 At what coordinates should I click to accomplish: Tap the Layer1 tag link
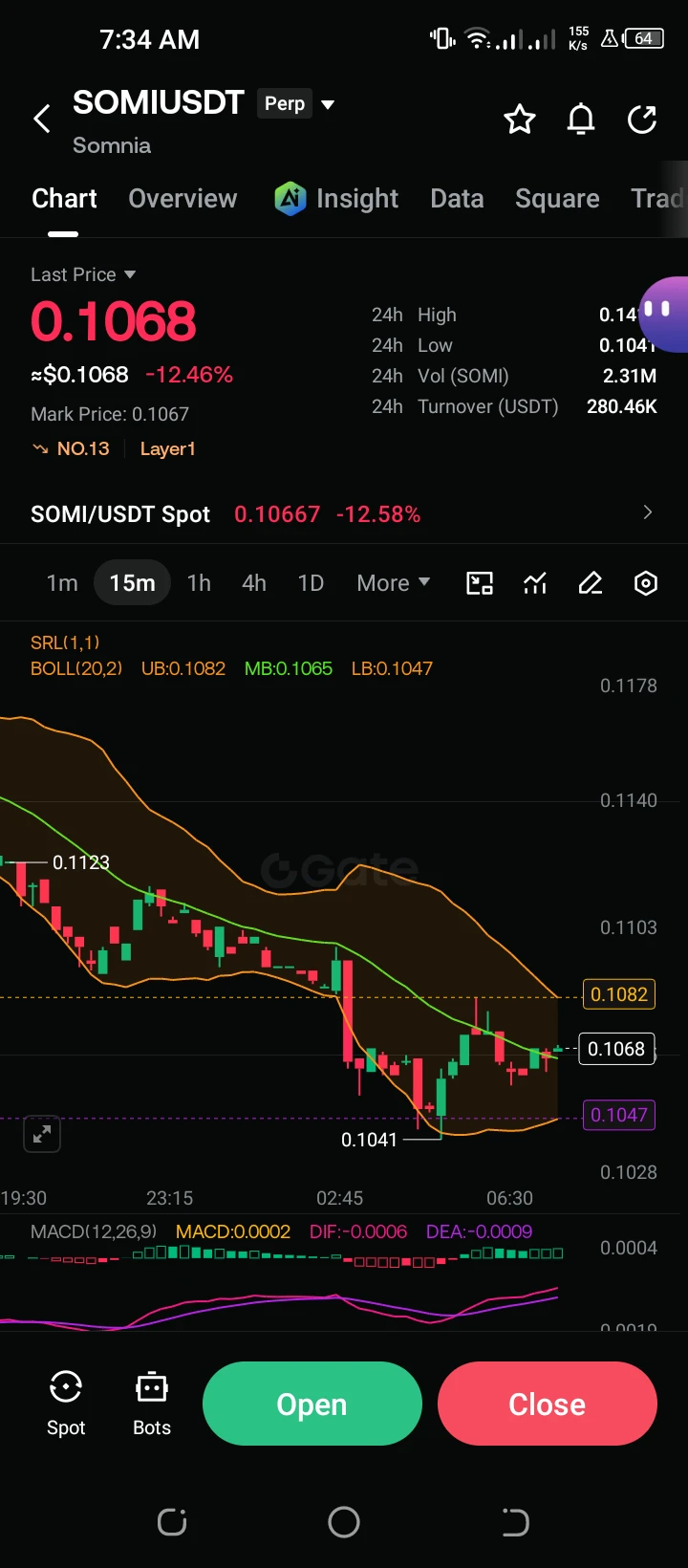tap(167, 448)
